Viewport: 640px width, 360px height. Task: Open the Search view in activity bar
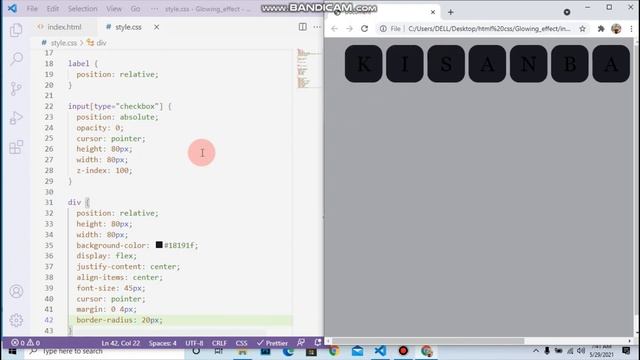coord(16,59)
